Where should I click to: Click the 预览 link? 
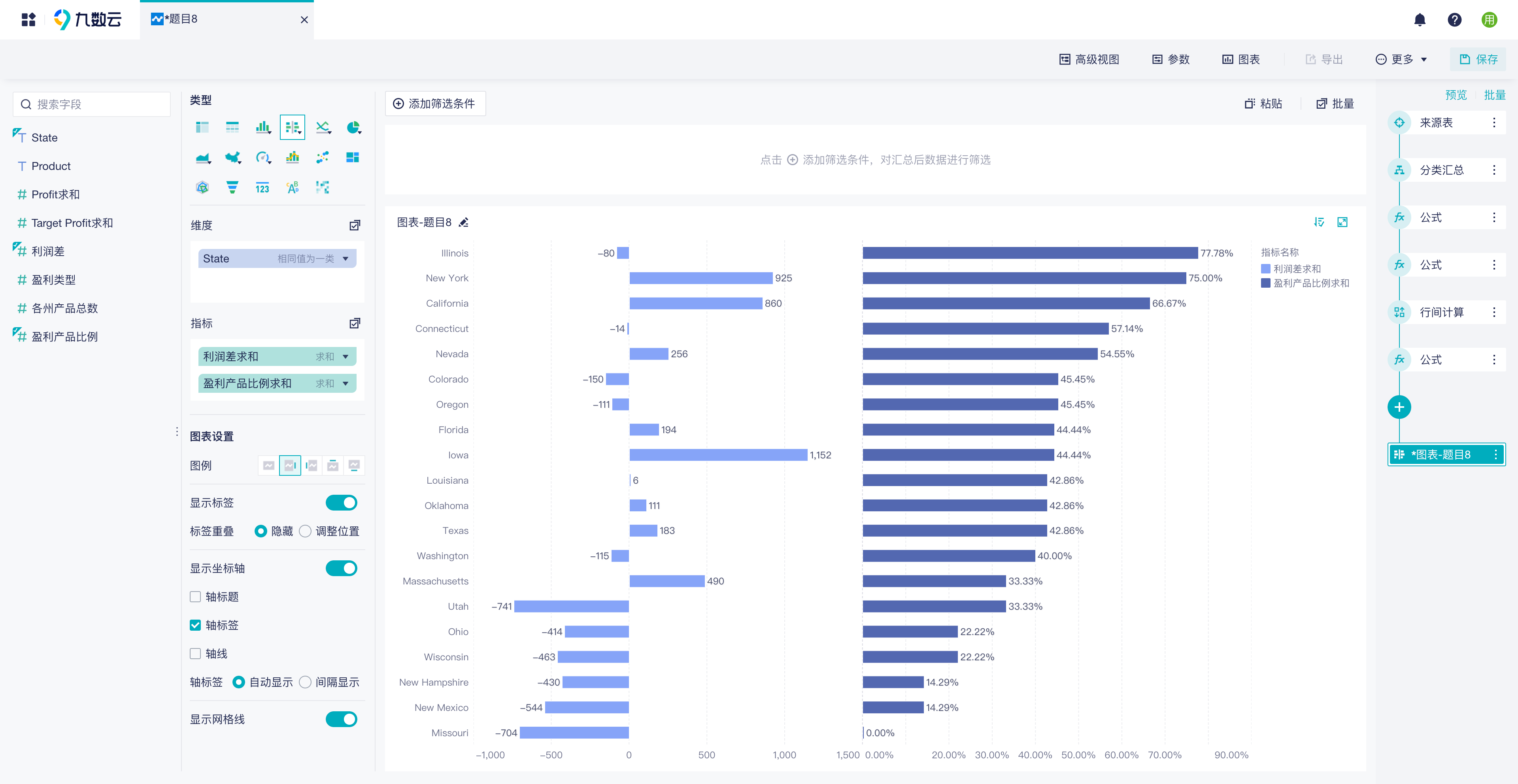[x=1456, y=95]
